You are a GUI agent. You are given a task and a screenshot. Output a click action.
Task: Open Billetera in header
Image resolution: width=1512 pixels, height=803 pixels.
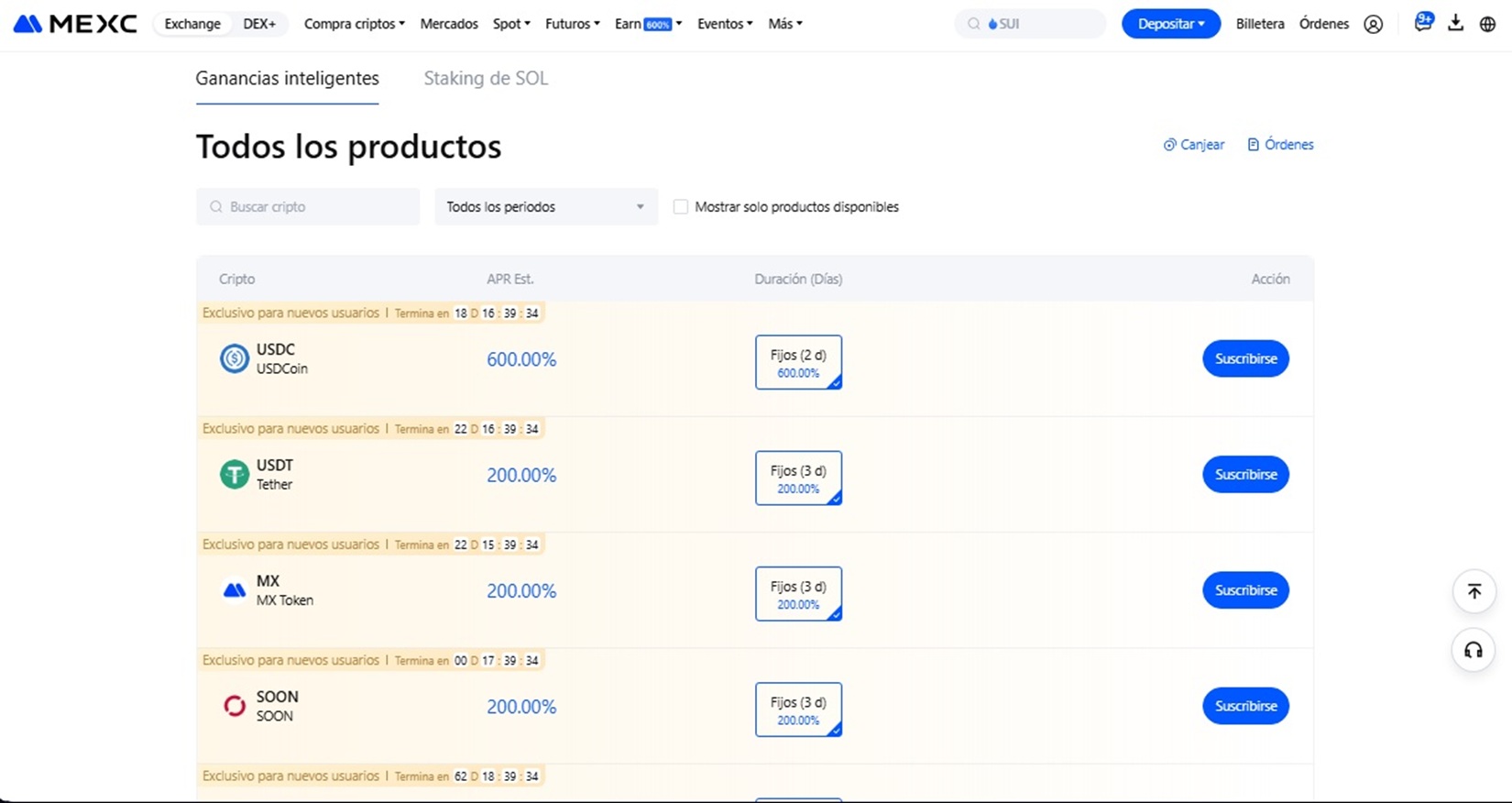click(x=1260, y=24)
